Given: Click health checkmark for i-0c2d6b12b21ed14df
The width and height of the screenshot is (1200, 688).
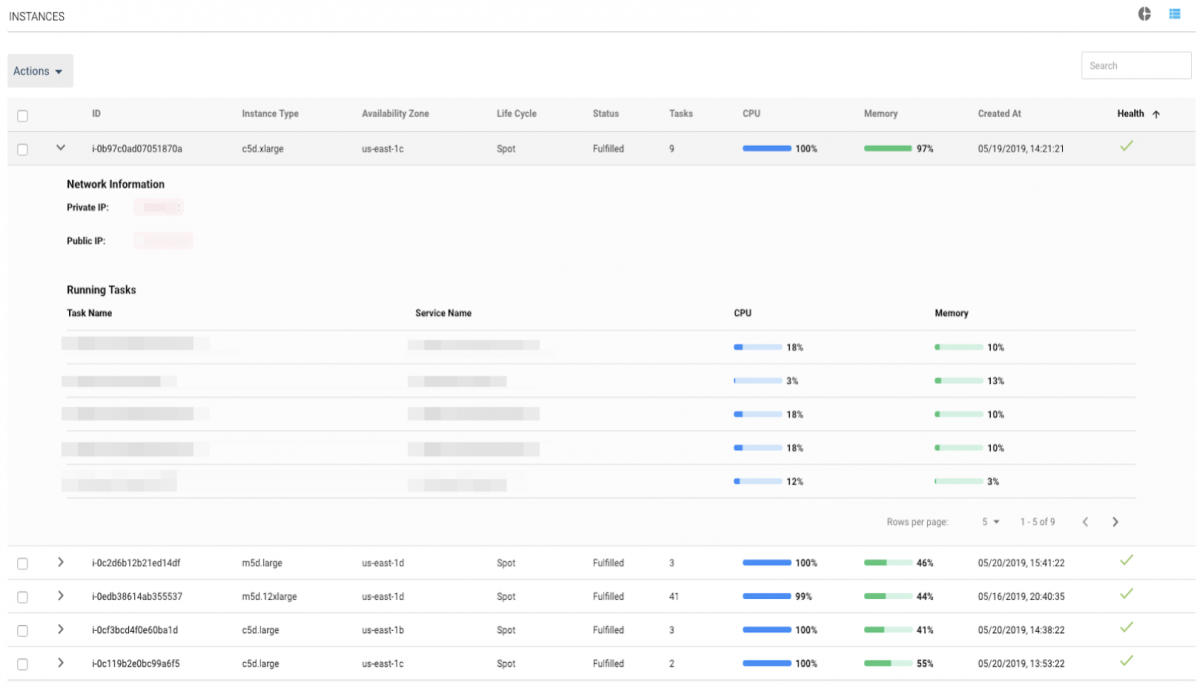Looking at the screenshot, I should coord(1126,561).
